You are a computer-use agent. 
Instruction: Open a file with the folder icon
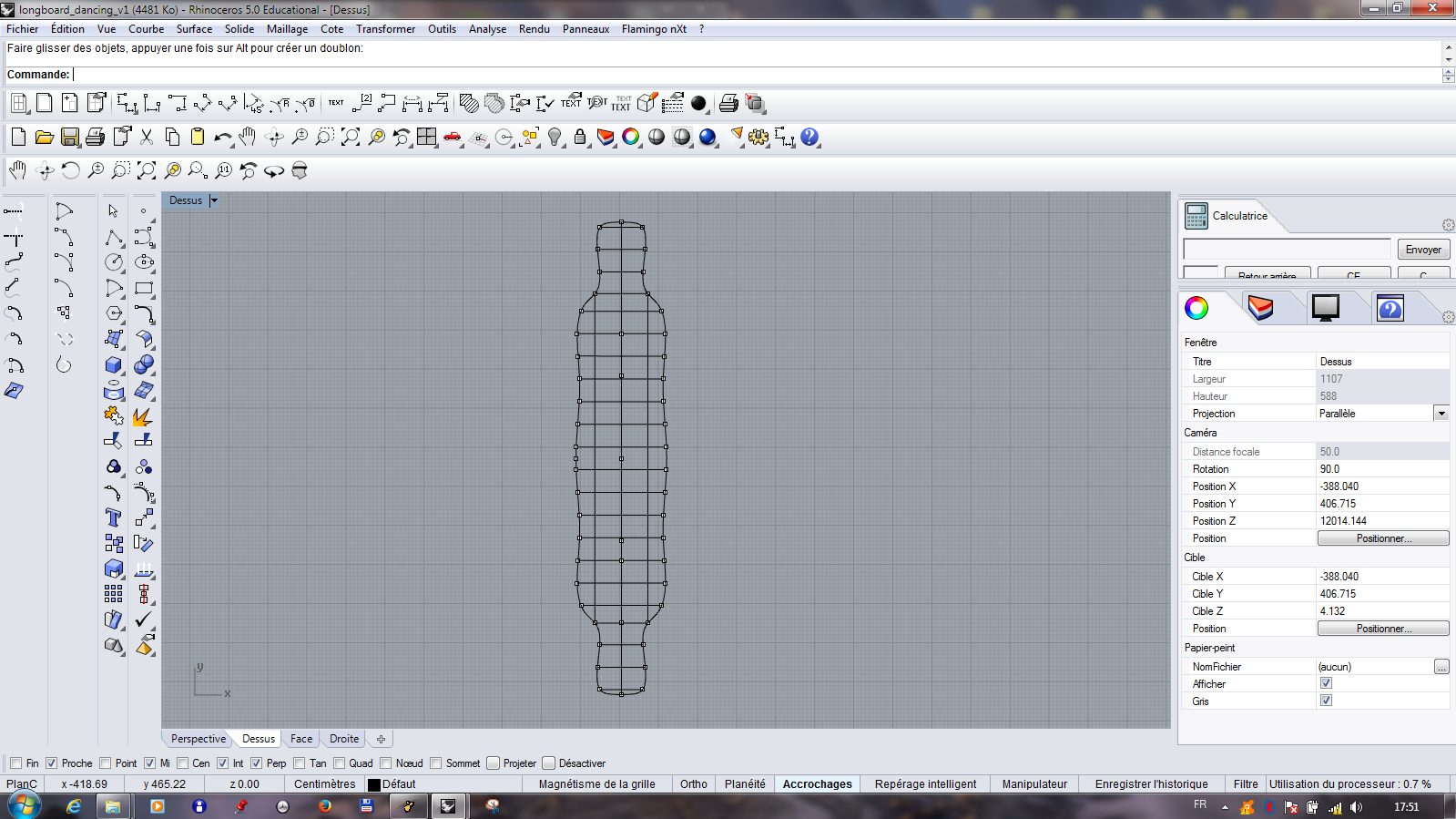tap(44, 138)
